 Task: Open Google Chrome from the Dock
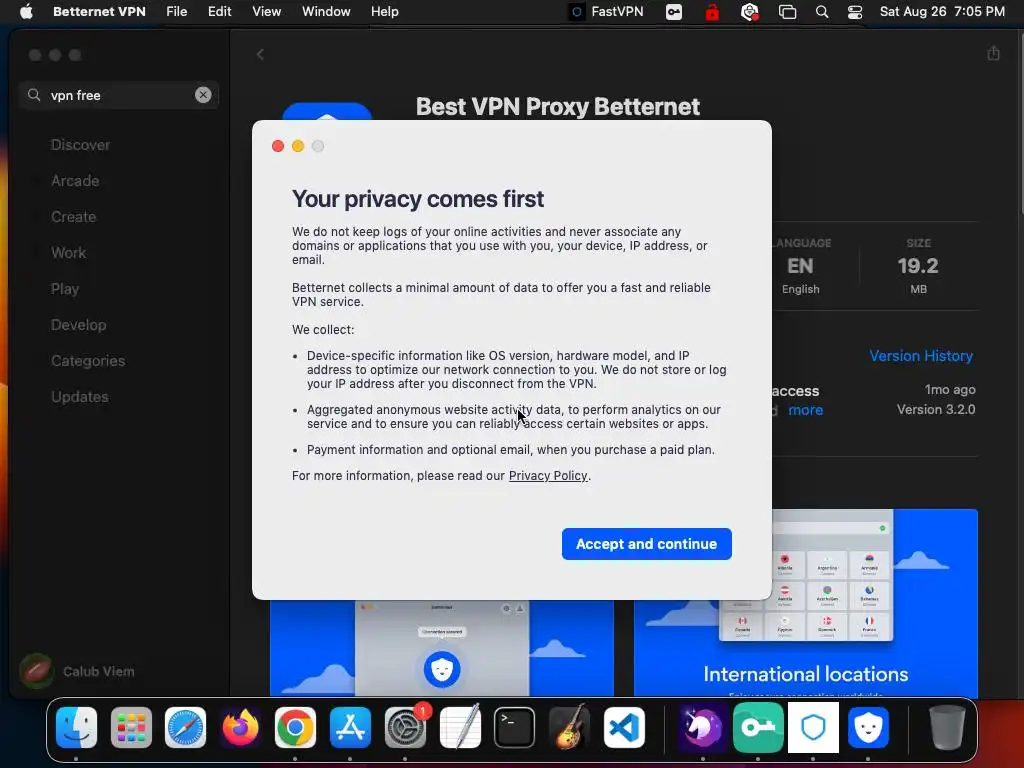(295, 727)
